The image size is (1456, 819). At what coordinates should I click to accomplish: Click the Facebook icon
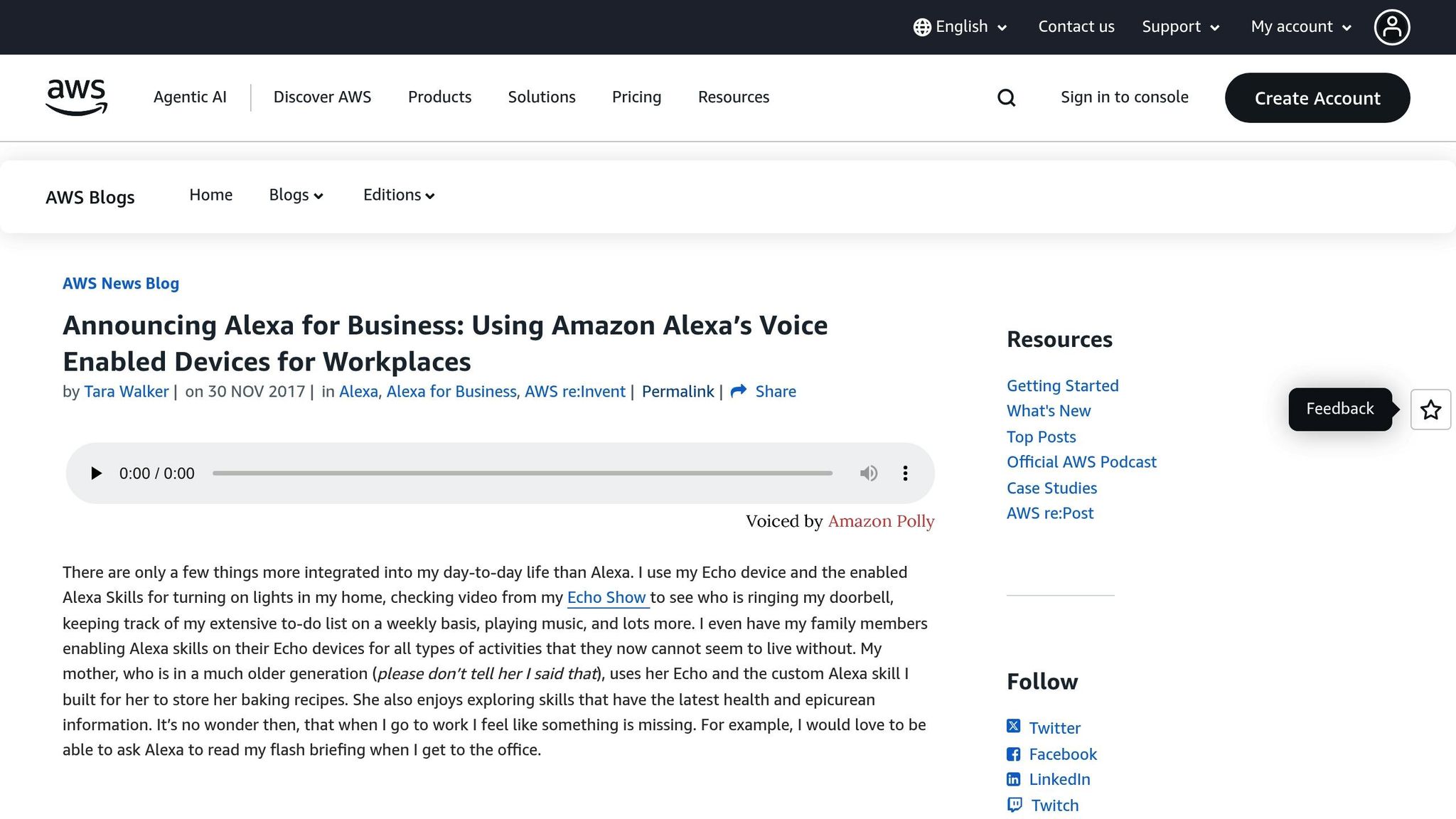click(1013, 754)
